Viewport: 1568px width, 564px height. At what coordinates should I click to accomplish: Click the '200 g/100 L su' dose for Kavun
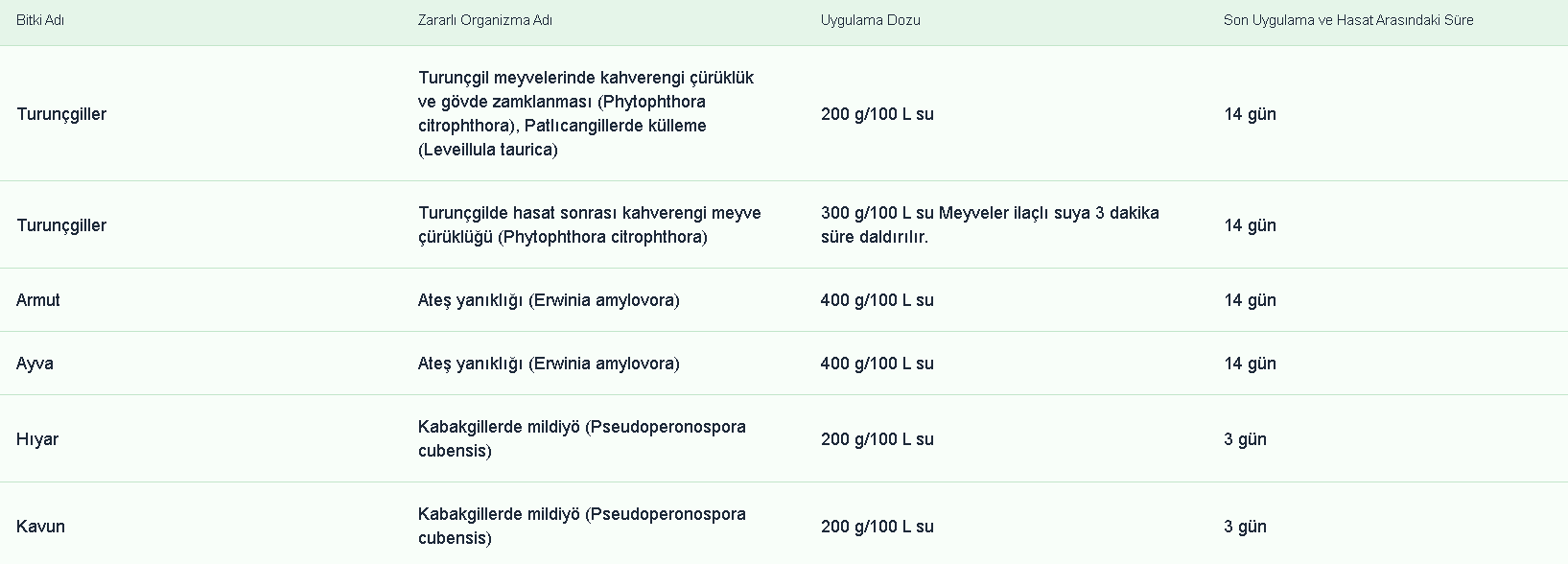pos(877,527)
